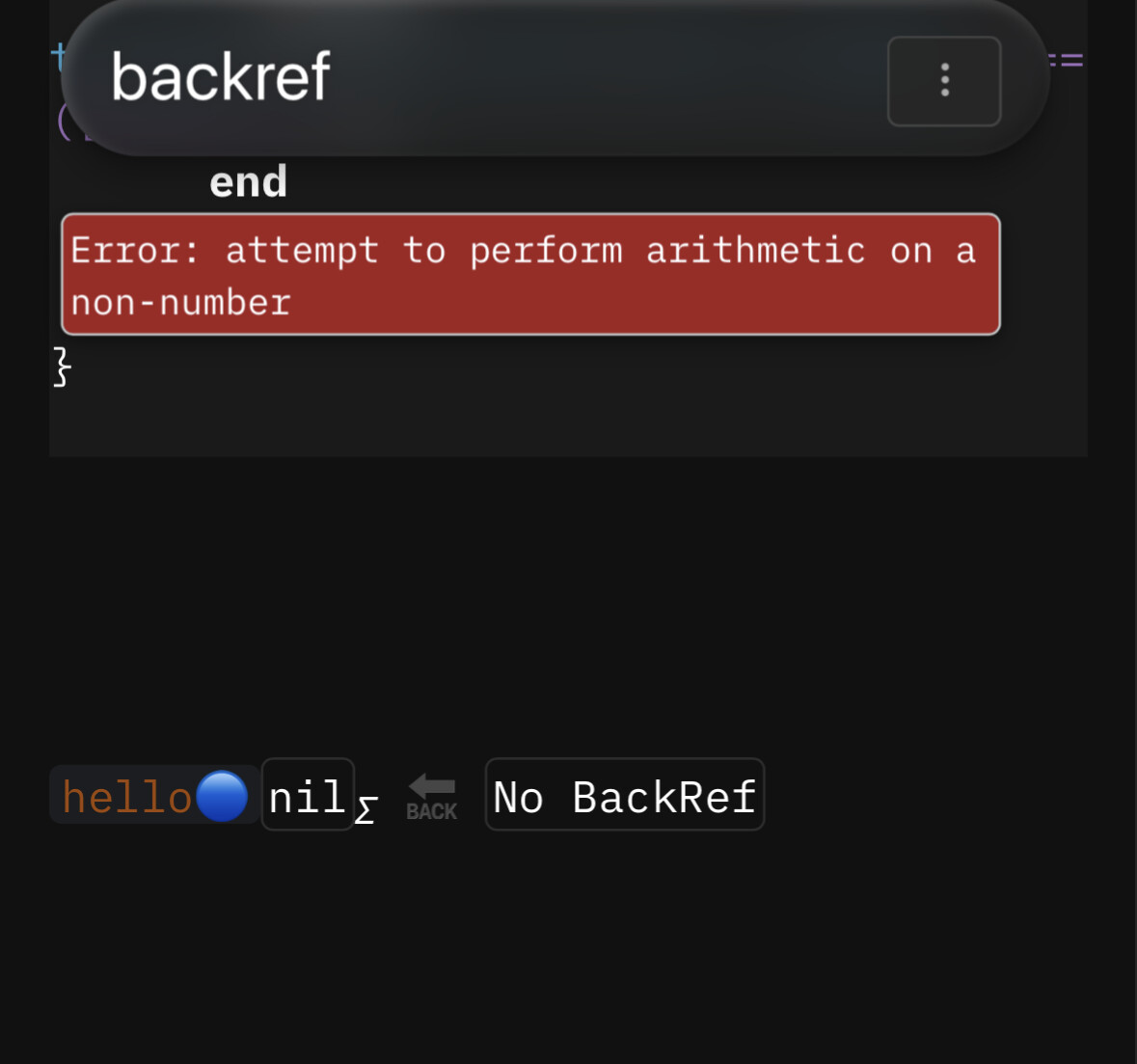Click the blue circle after hello
The image size is (1137, 1064).
222,796
